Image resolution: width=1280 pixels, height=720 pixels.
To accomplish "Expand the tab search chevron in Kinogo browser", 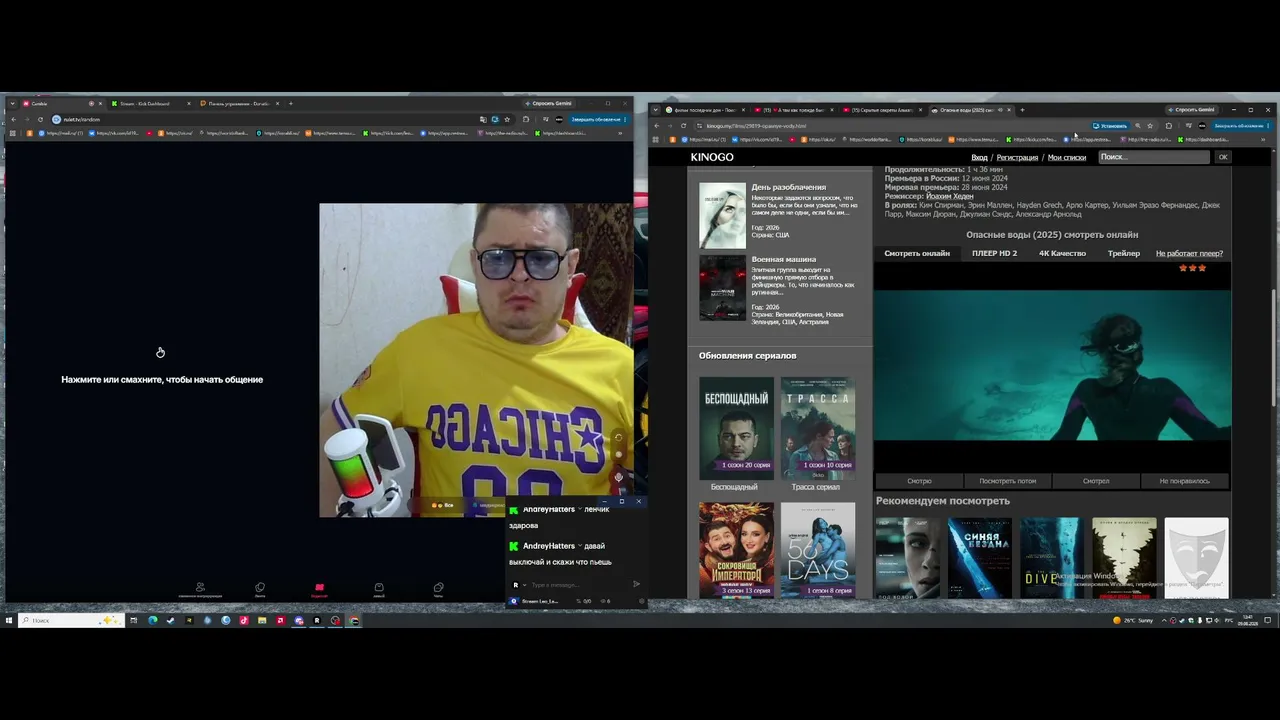I will point(656,110).
